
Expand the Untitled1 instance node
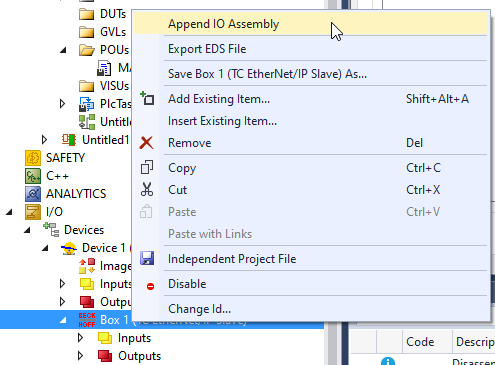pos(44,140)
